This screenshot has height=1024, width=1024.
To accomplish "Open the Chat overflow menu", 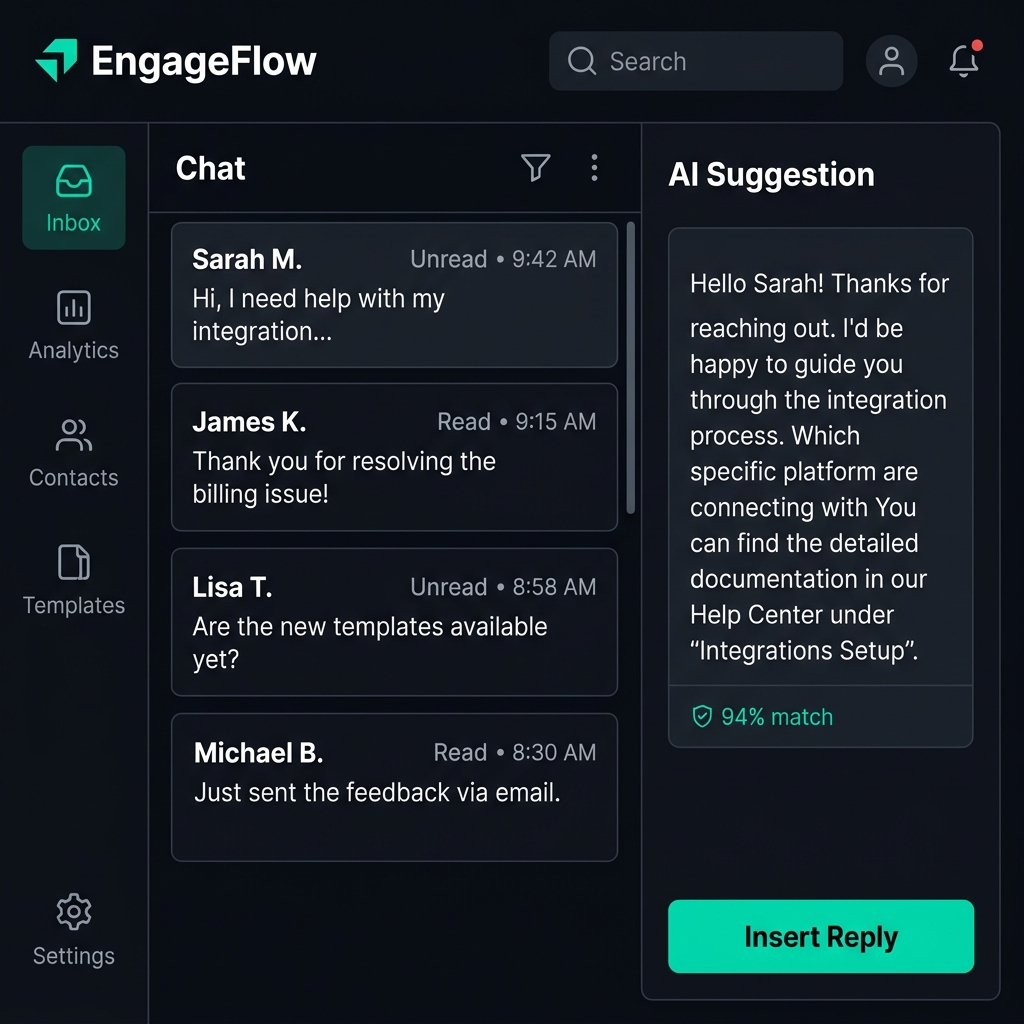I will coord(595,168).
